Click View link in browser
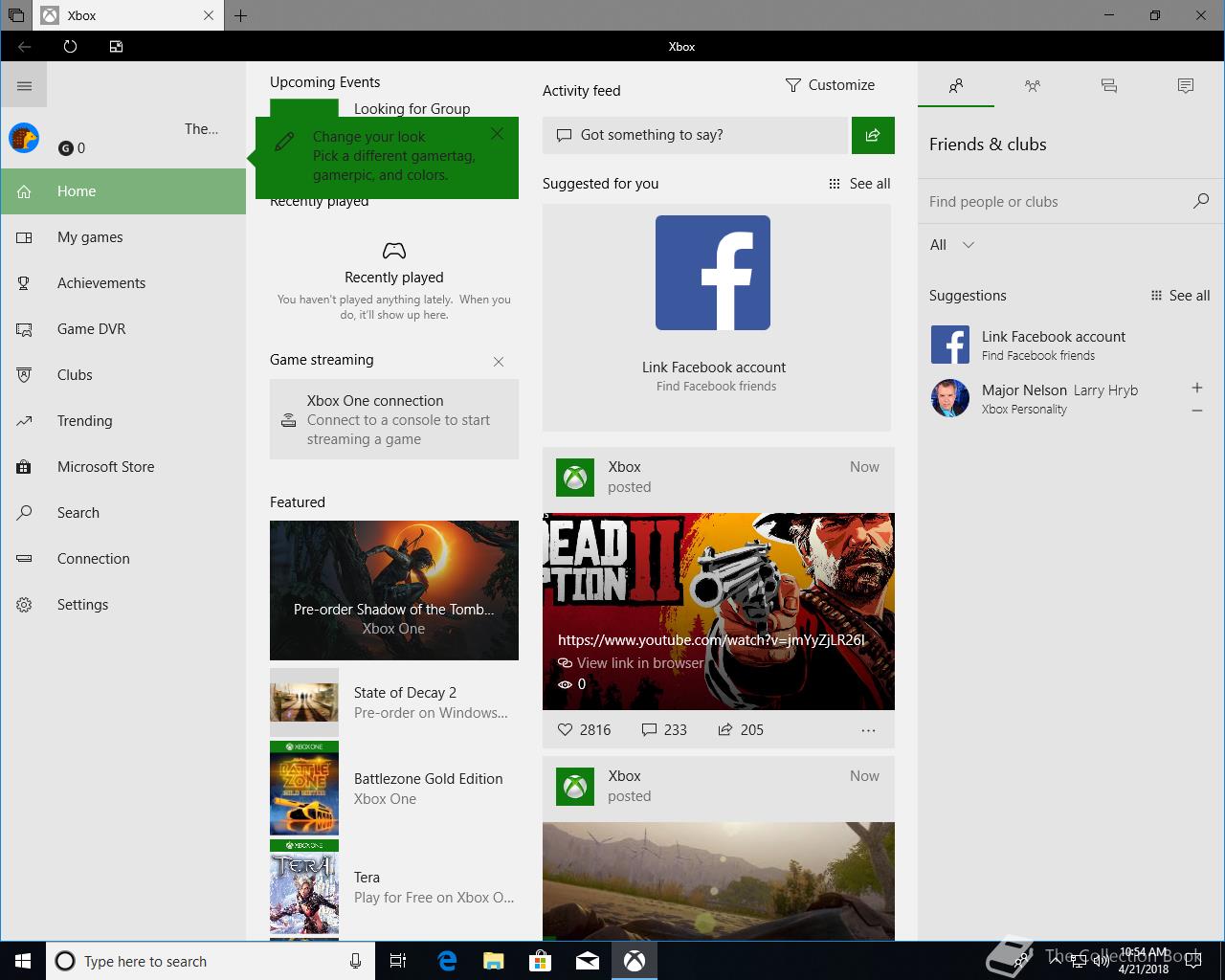Image resolution: width=1225 pixels, height=980 pixels. 639,662
